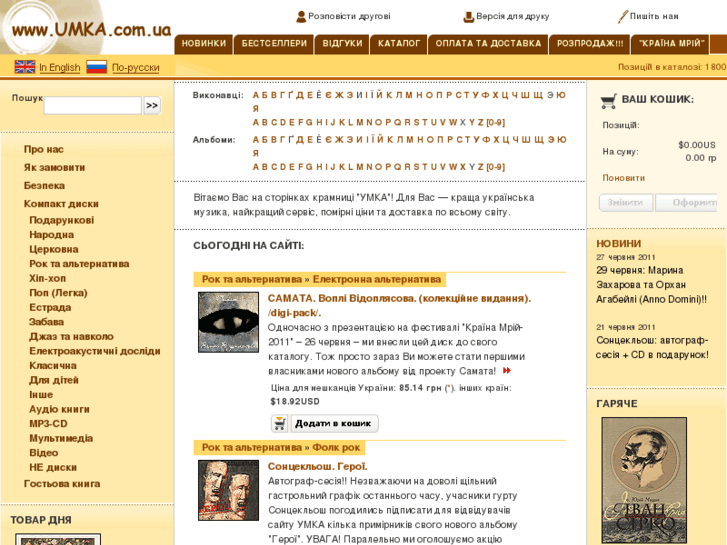Screen dimensions: 727x545
Task: Open the "КРАЇНА МРІЙ" tab
Action: coord(671,44)
